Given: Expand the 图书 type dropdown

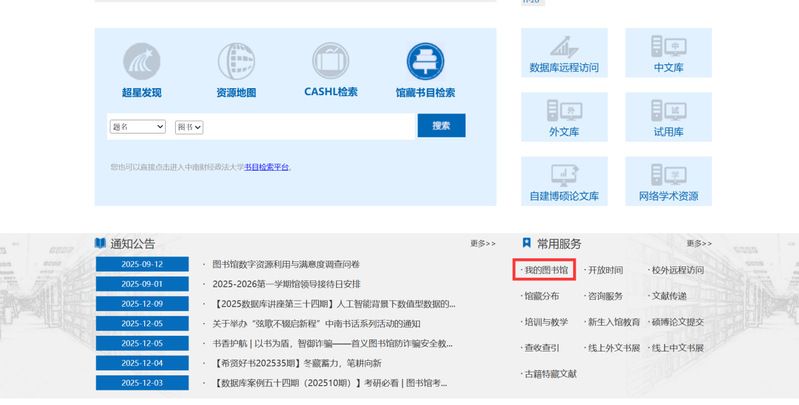Looking at the screenshot, I should 189,127.
